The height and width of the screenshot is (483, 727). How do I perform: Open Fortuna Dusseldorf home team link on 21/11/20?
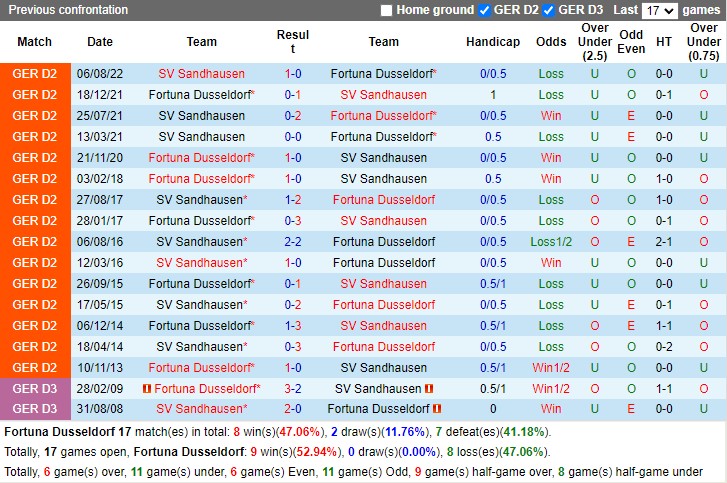tap(201, 158)
